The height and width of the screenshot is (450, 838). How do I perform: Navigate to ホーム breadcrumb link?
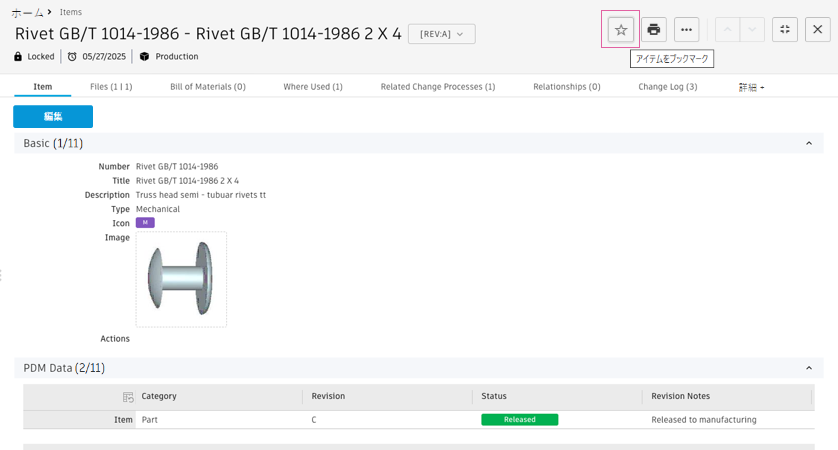click(27, 12)
